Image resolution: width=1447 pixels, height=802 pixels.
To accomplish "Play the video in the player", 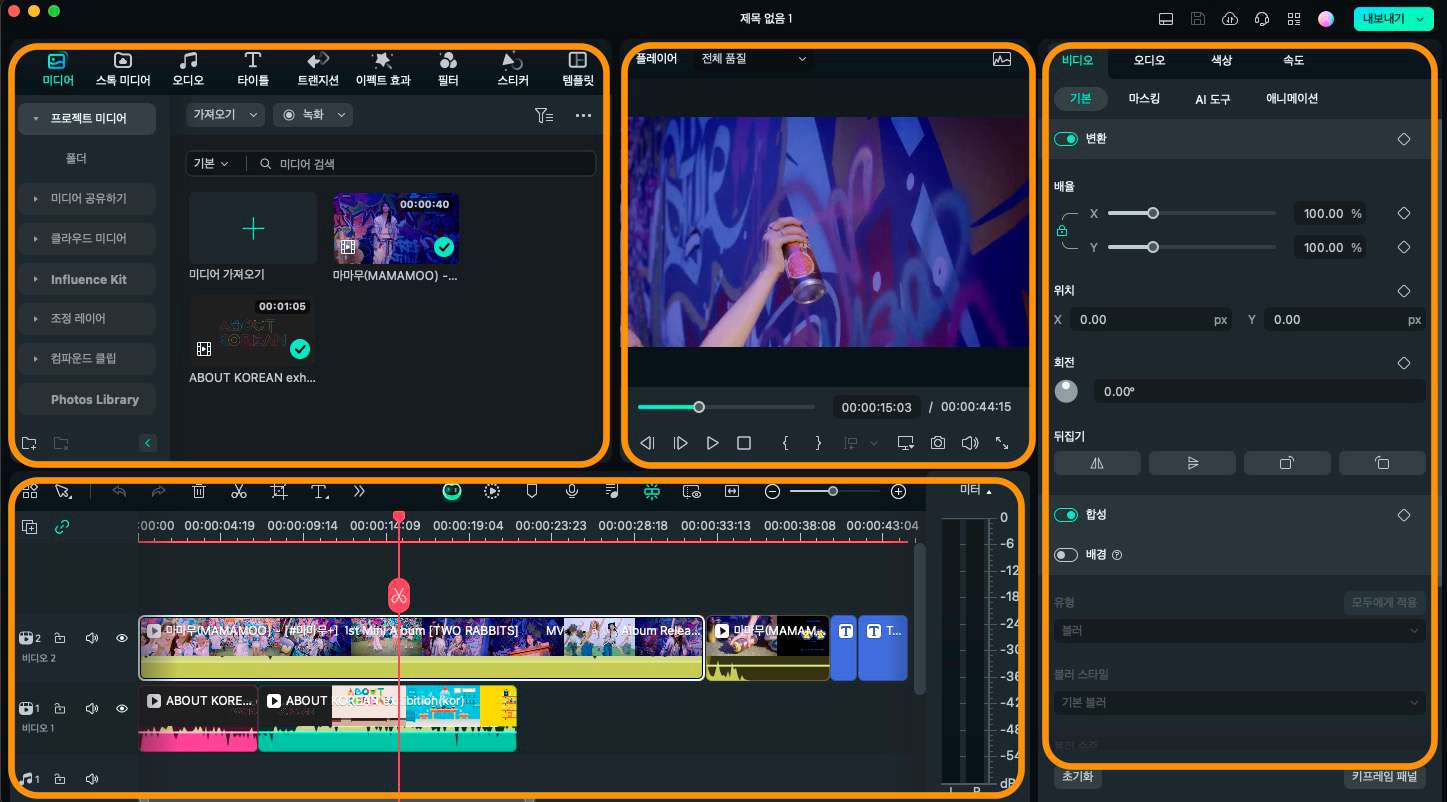I will [x=712, y=442].
